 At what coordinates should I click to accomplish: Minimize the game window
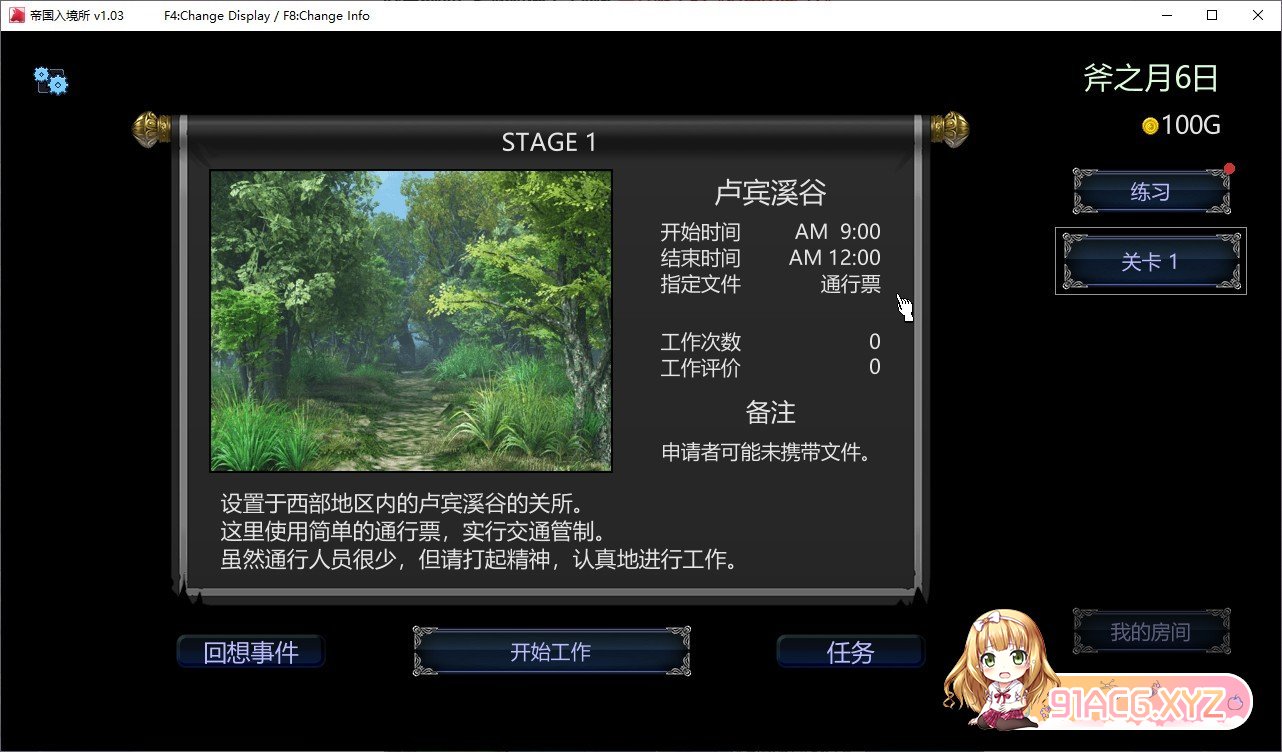pyautogui.click(x=1166, y=15)
